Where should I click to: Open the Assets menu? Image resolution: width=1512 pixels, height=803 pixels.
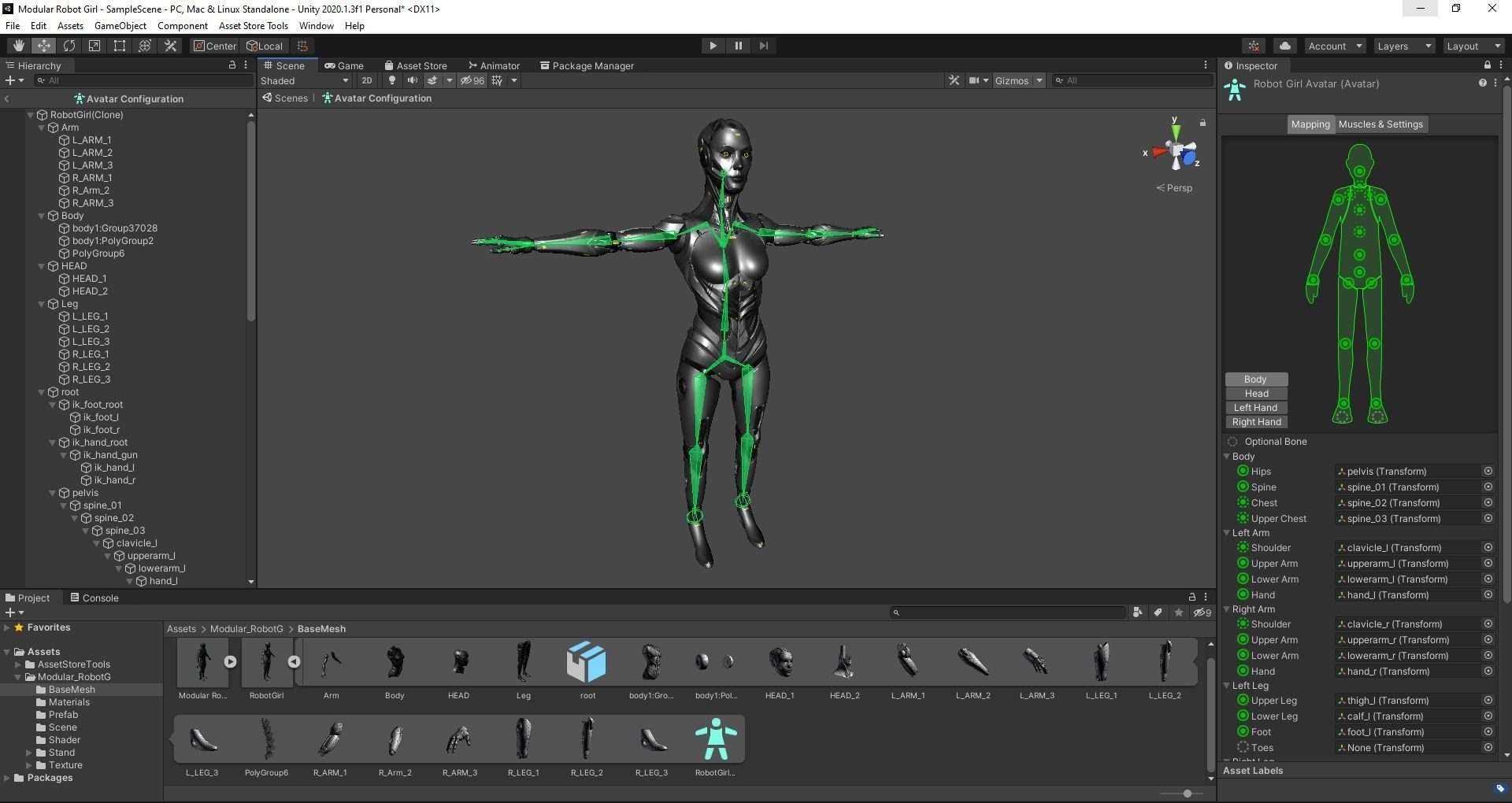point(70,25)
